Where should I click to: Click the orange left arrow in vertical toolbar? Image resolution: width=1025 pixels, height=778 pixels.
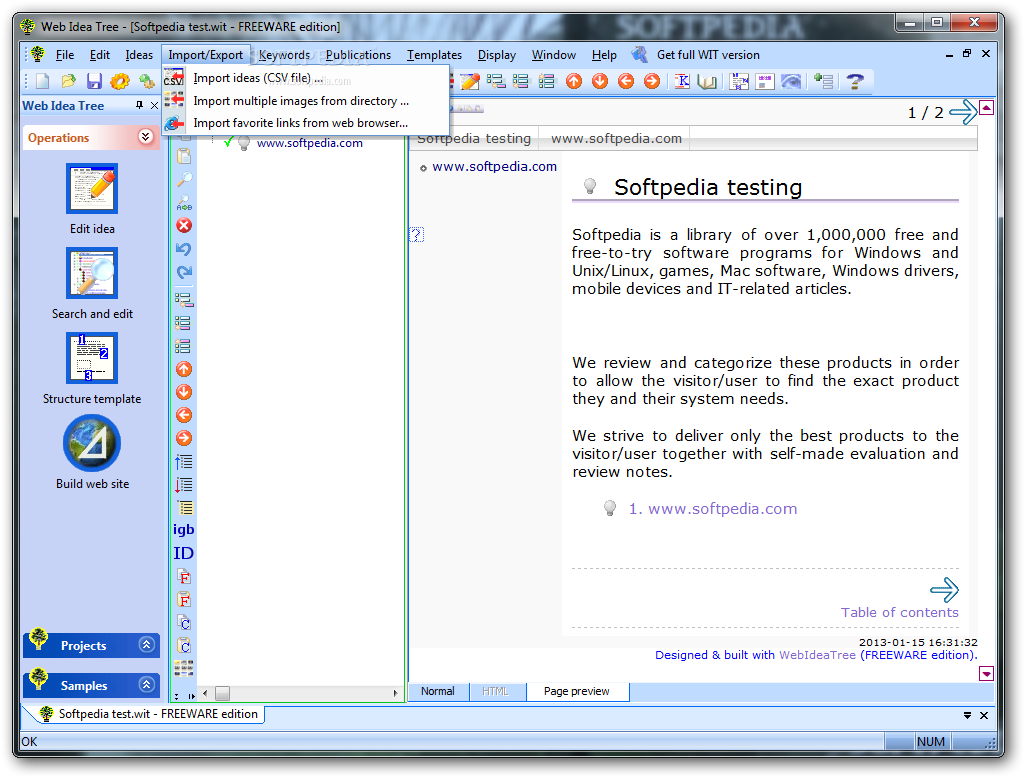pyautogui.click(x=184, y=415)
